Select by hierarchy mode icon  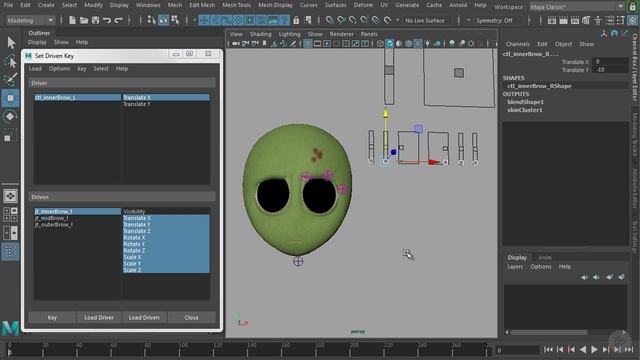click(x=152, y=20)
